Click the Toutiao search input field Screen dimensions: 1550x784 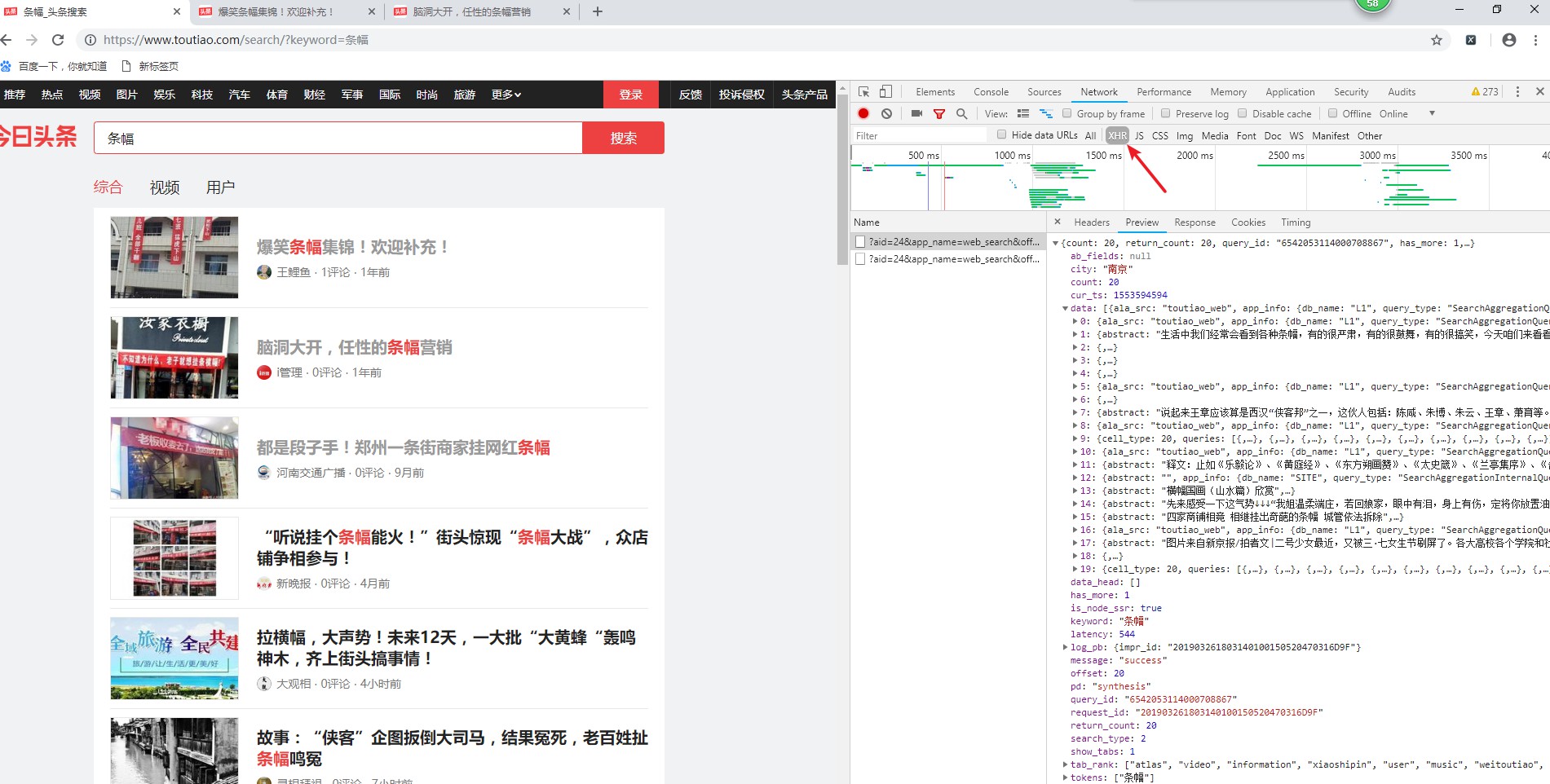(338, 138)
